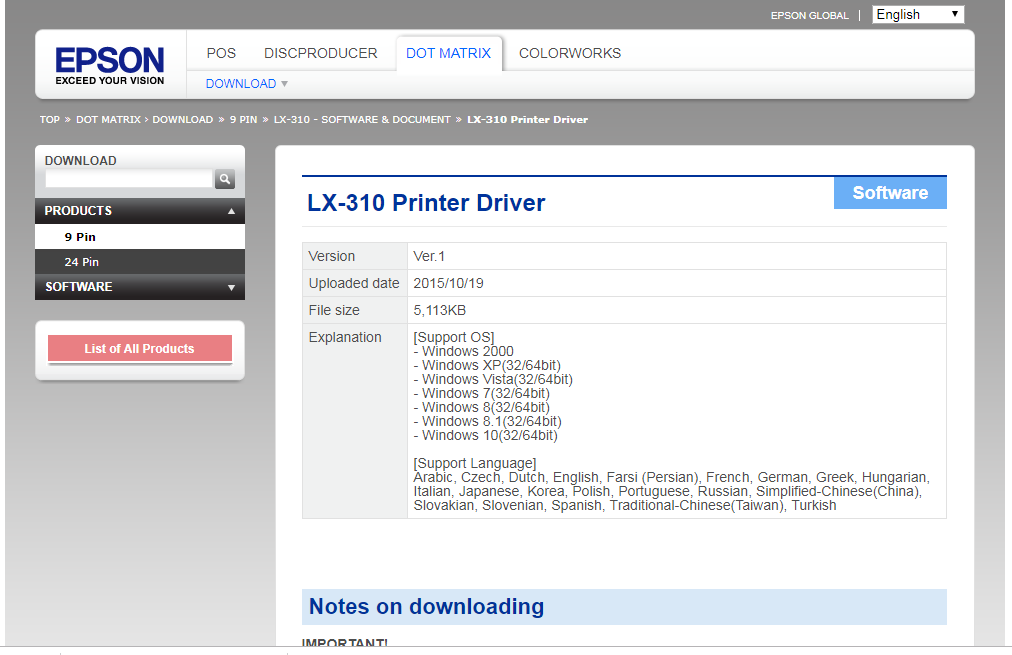
Task: Click the Notes on downloading heading
Action: coord(427,607)
